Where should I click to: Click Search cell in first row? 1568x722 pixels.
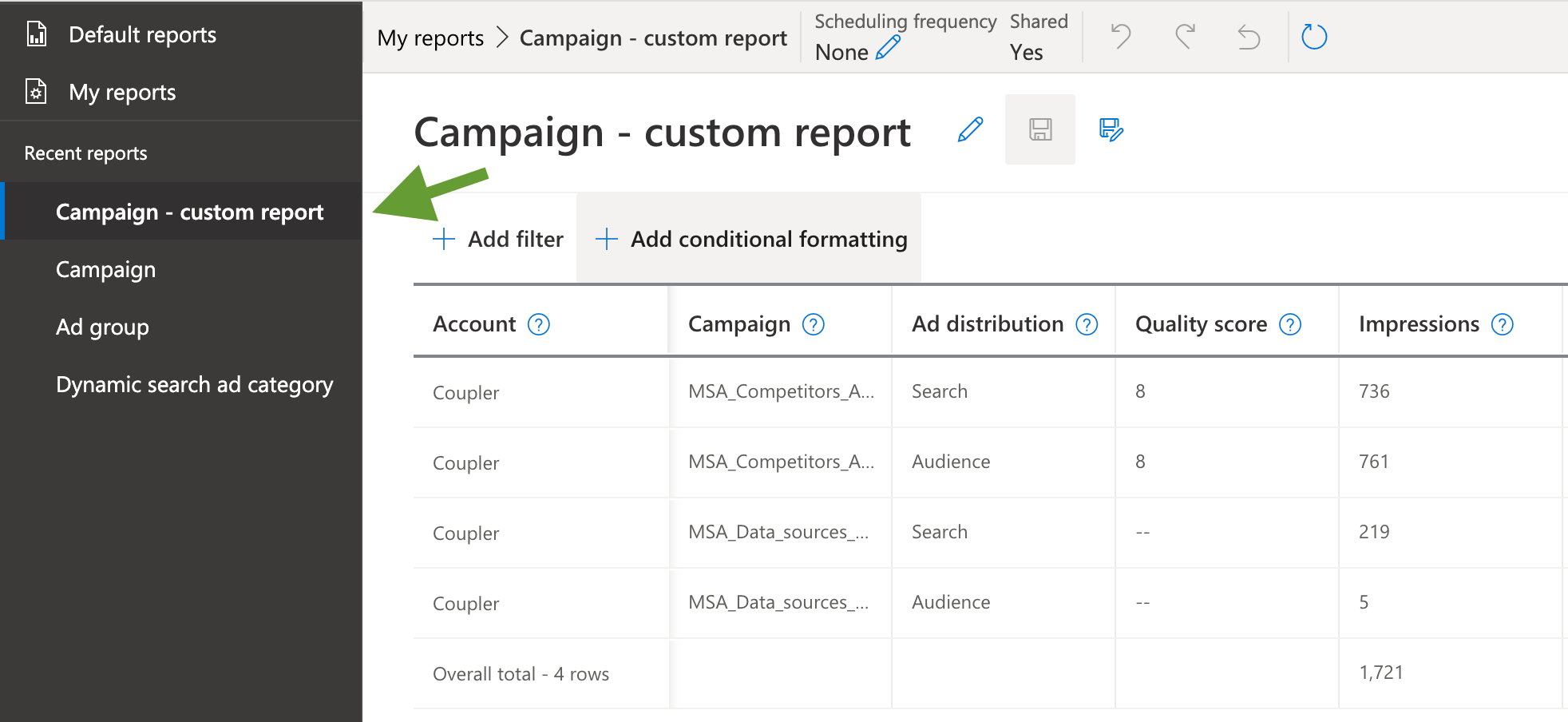(x=1004, y=391)
